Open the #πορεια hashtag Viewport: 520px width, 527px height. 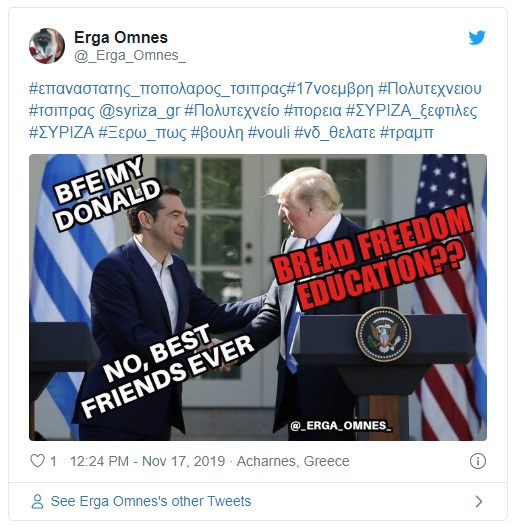(x=313, y=111)
